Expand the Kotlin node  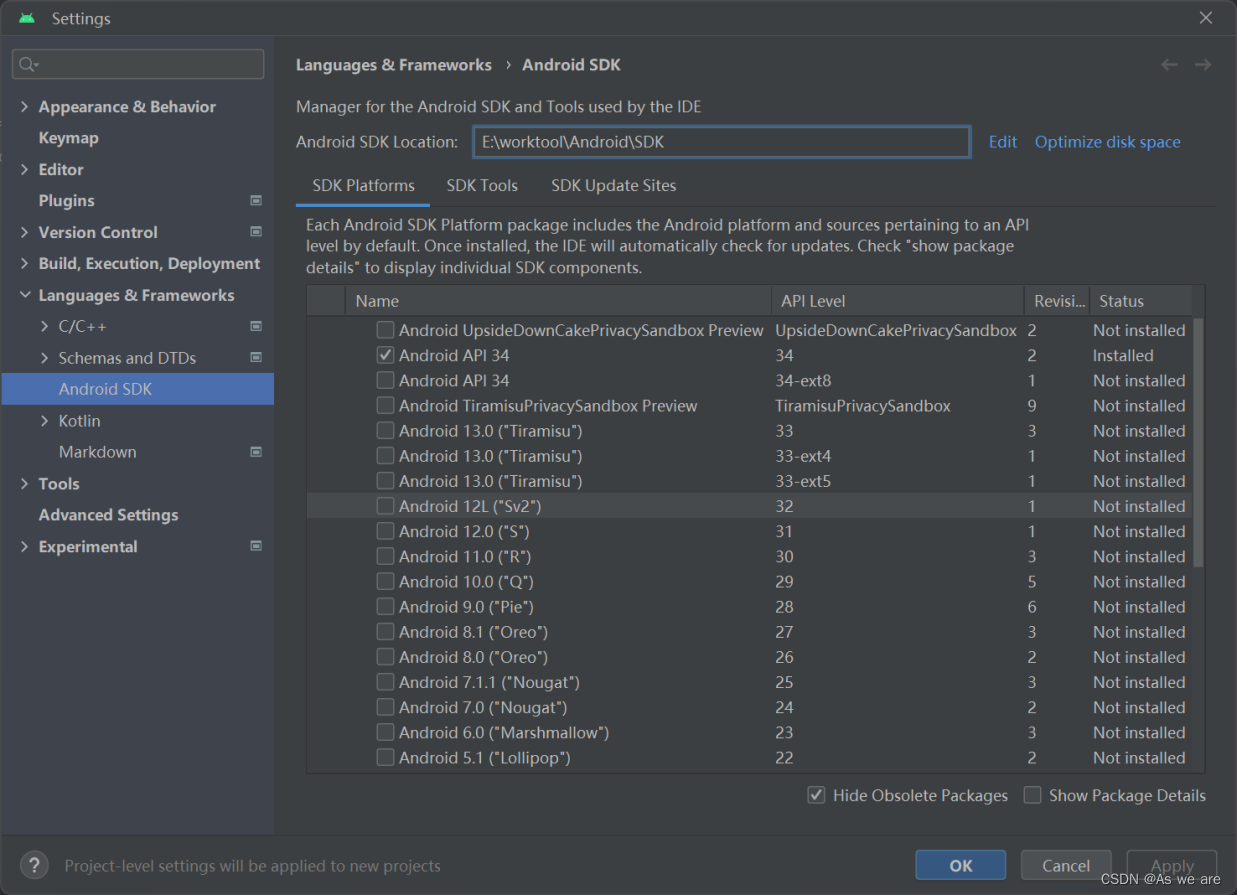tap(44, 421)
